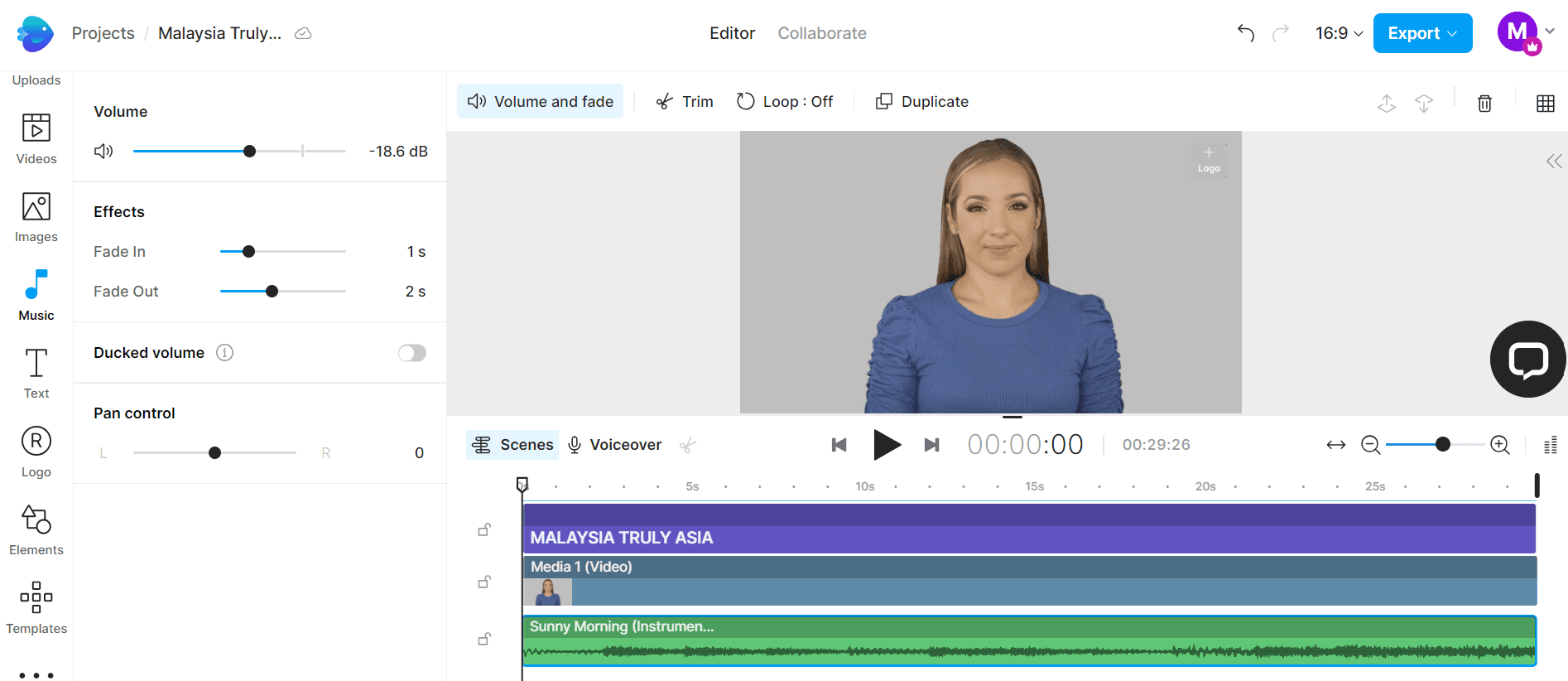
Task: Click the grid layout icon
Action: (x=1545, y=103)
